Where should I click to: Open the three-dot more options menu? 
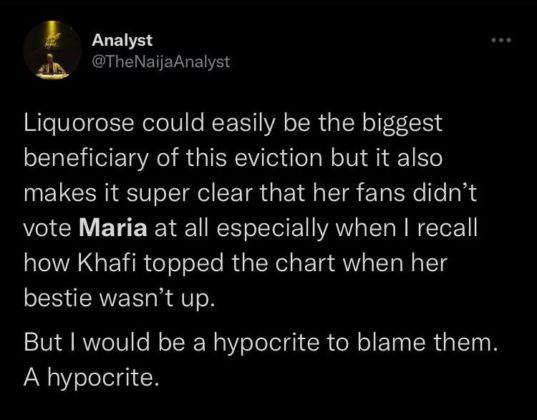[x=501, y=40]
